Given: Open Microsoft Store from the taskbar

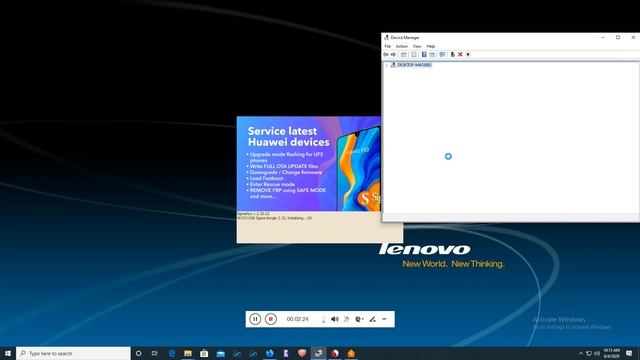Looking at the screenshot, I should 204,353.
